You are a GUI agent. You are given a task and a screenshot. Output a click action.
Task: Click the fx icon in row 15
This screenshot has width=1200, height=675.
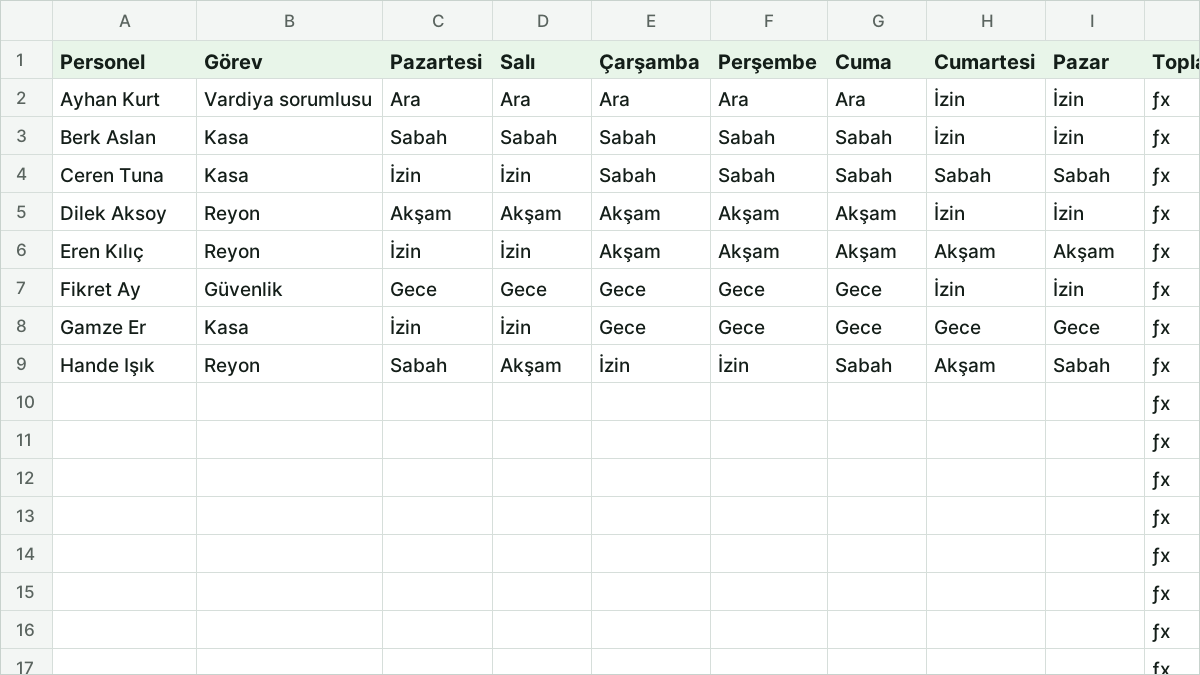1160,594
